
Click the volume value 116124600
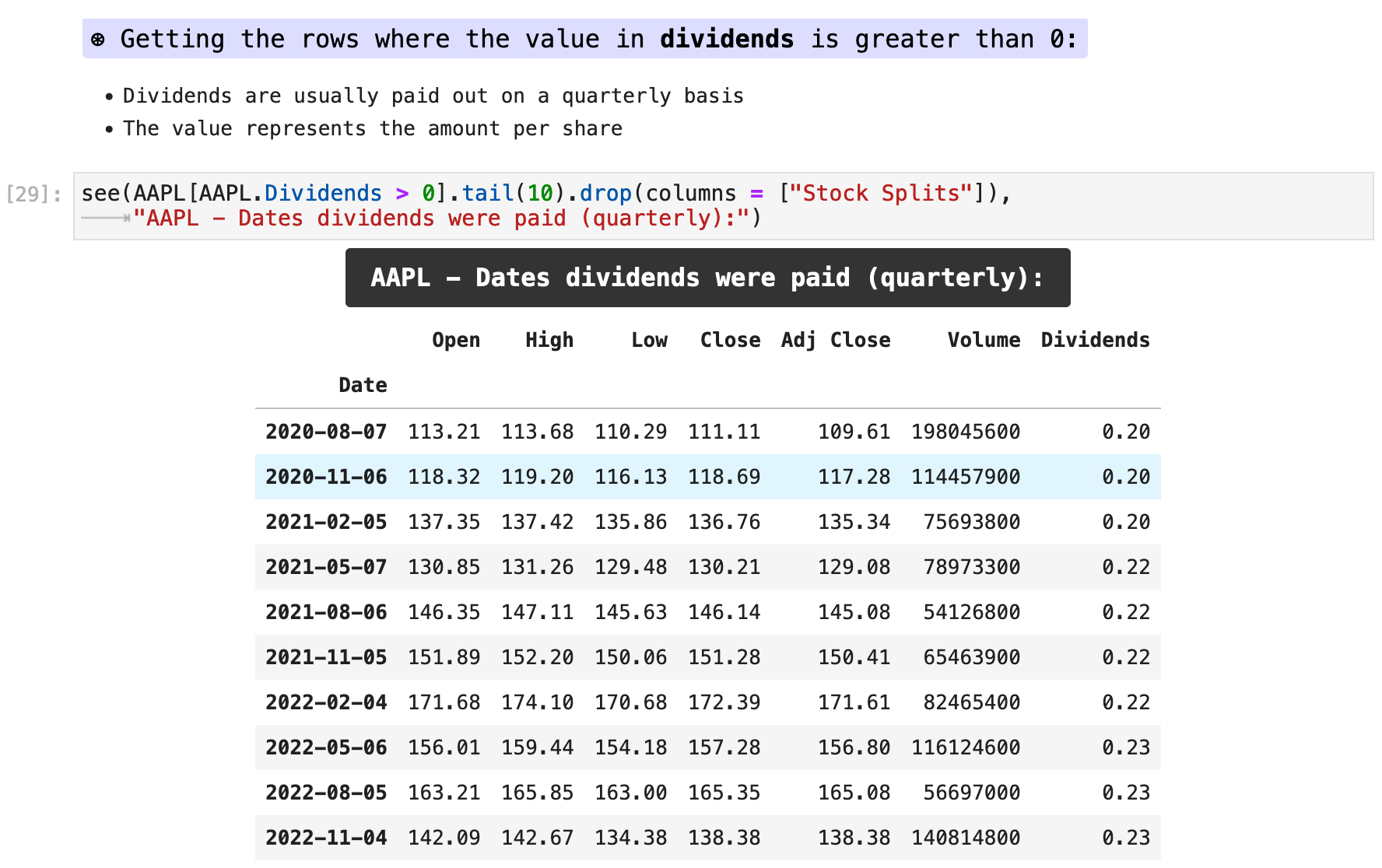966,747
